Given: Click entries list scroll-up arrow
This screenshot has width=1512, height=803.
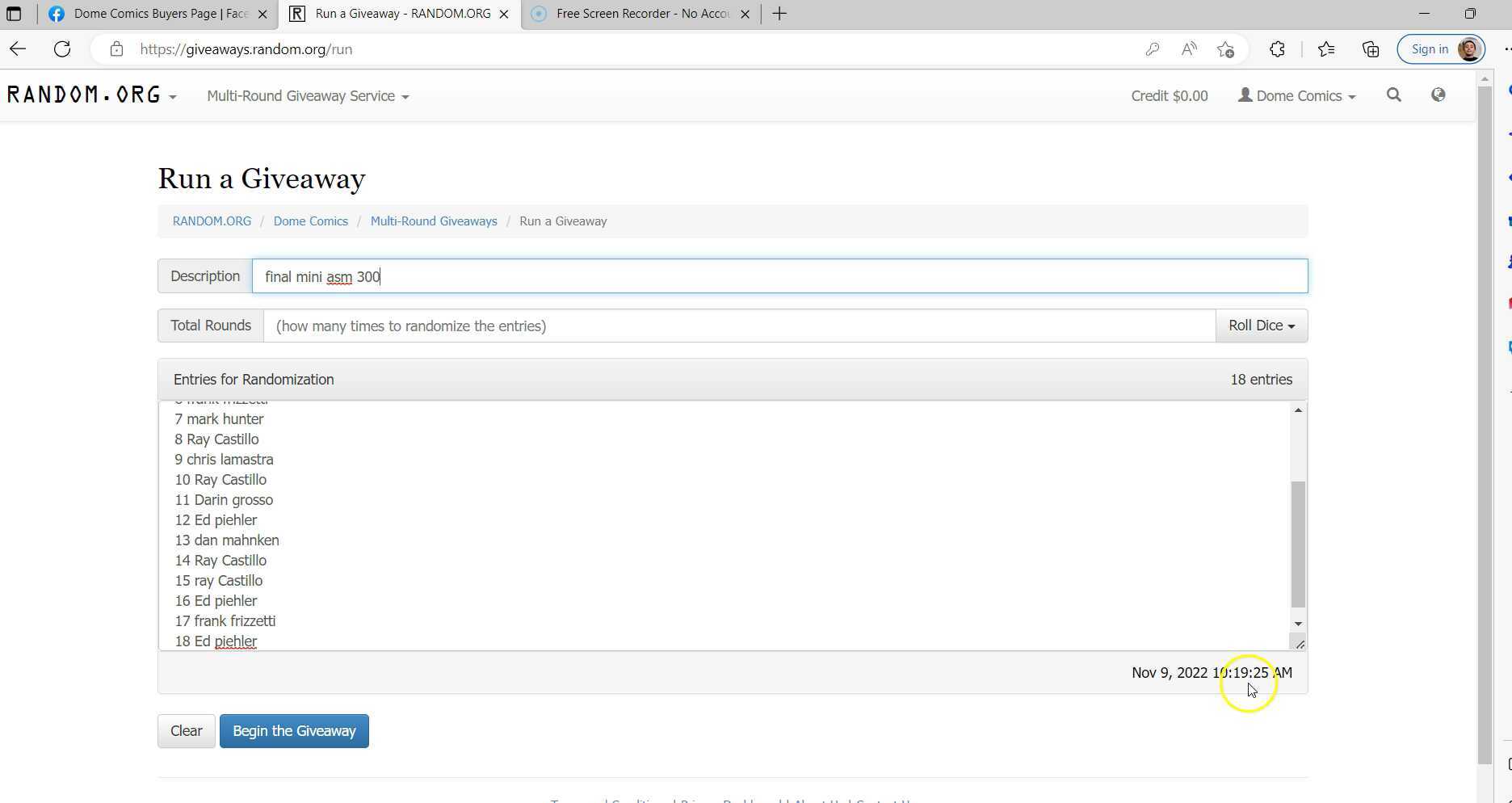Looking at the screenshot, I should (x=1298, y=410).
